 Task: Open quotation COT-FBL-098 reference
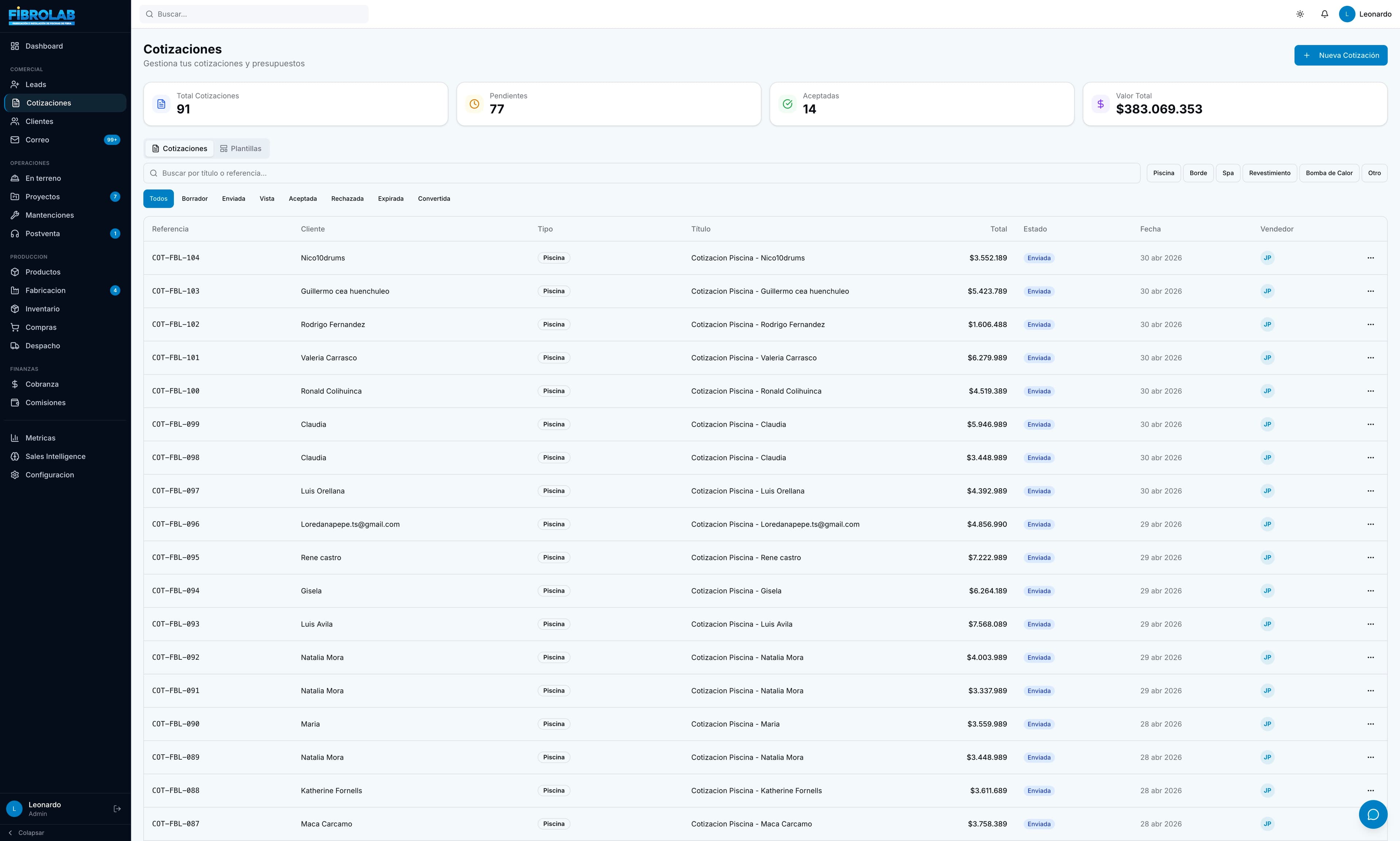[x=176, y=458]
